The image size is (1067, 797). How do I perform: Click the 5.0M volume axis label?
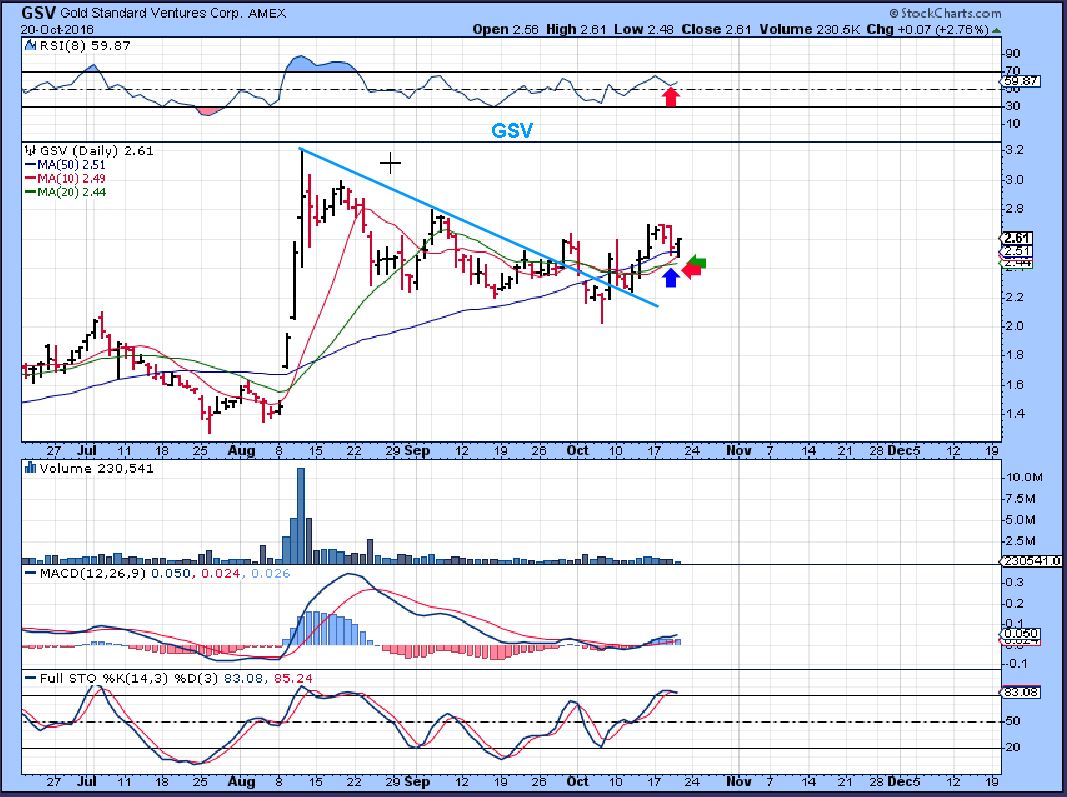click(x=1021, y=519)
